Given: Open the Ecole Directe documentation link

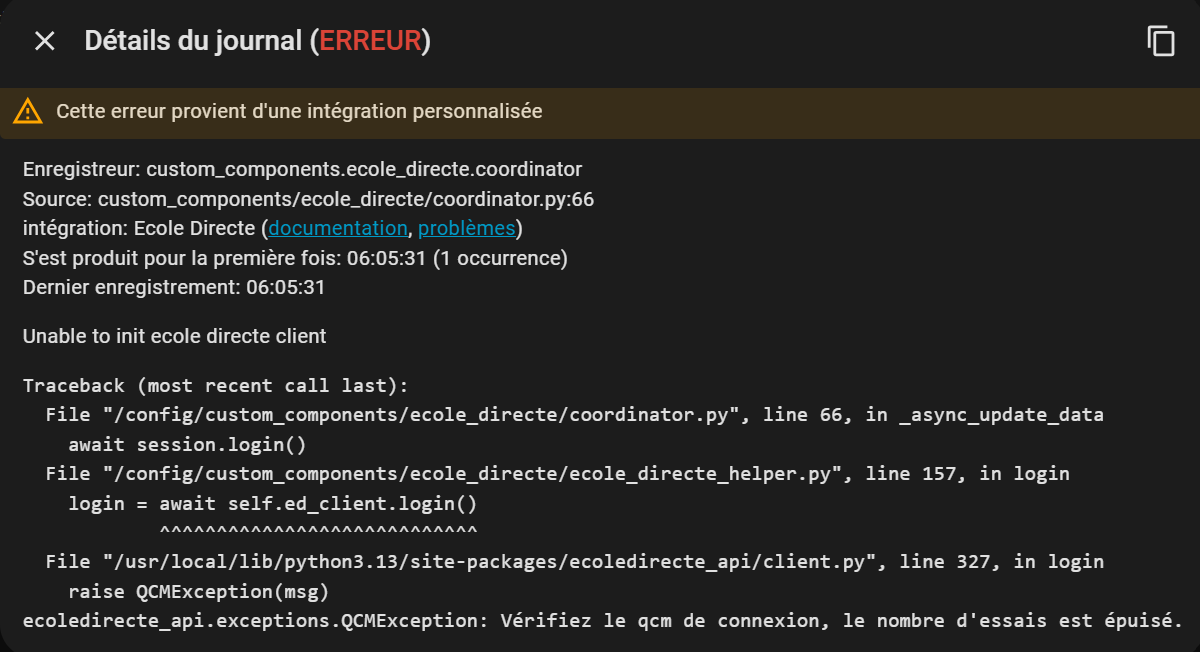Looking at the screenshot, I should coord(338,228).
